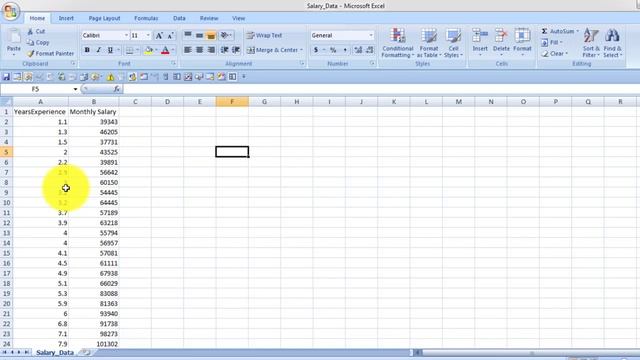Click the Percent Style icon
The height and width of the screenshot is (360, 640).
(333, 50)
